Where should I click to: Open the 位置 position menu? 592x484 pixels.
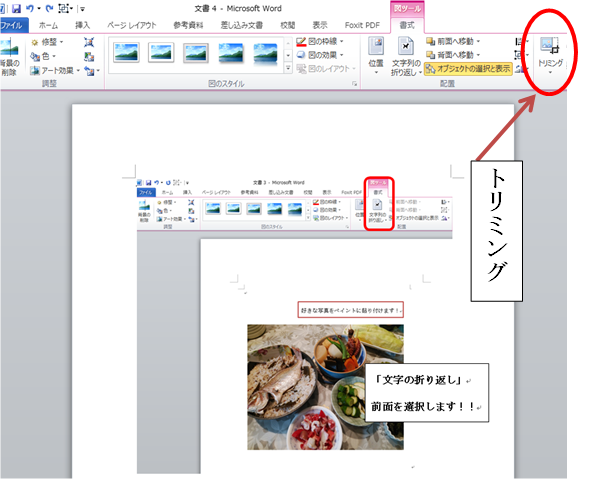(x=376, y=56)
